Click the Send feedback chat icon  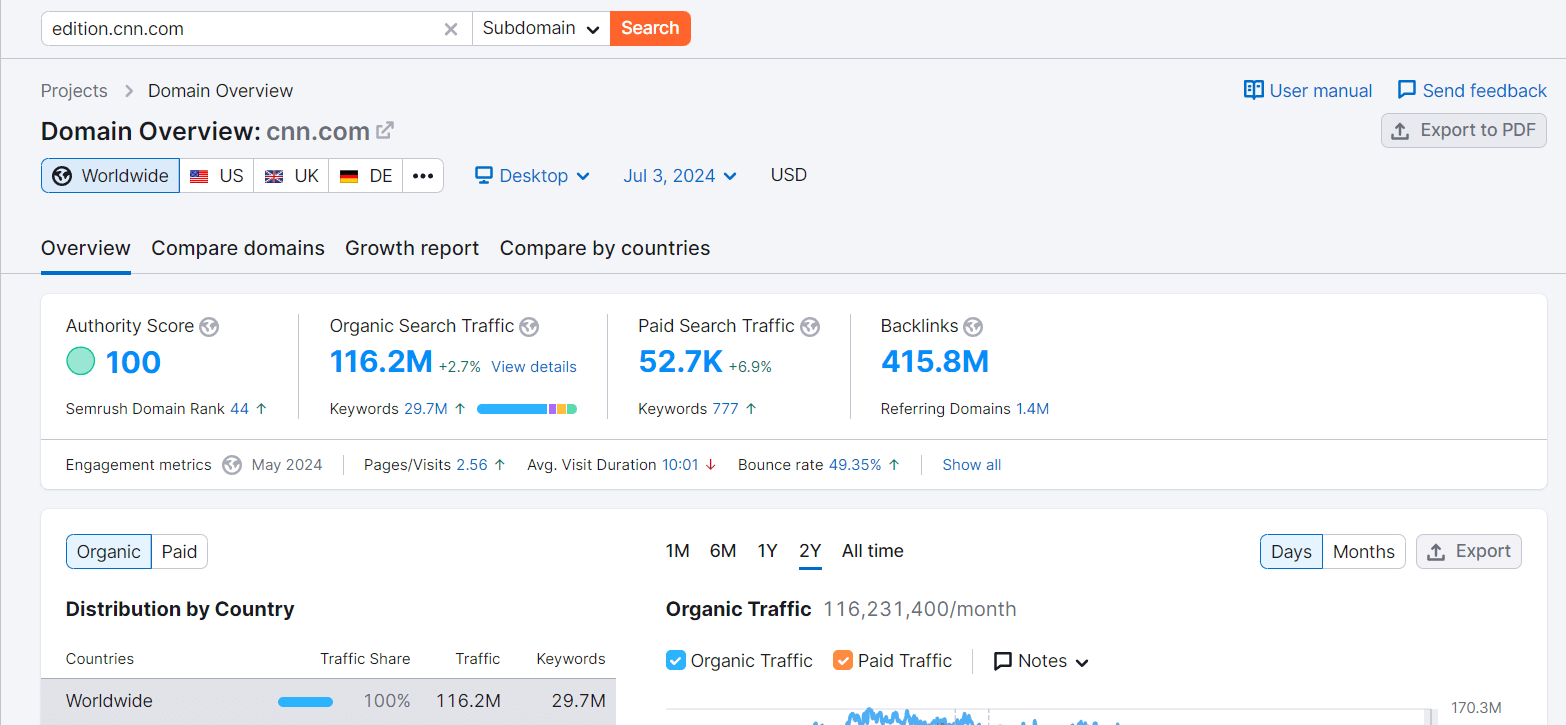(1407, 90)
